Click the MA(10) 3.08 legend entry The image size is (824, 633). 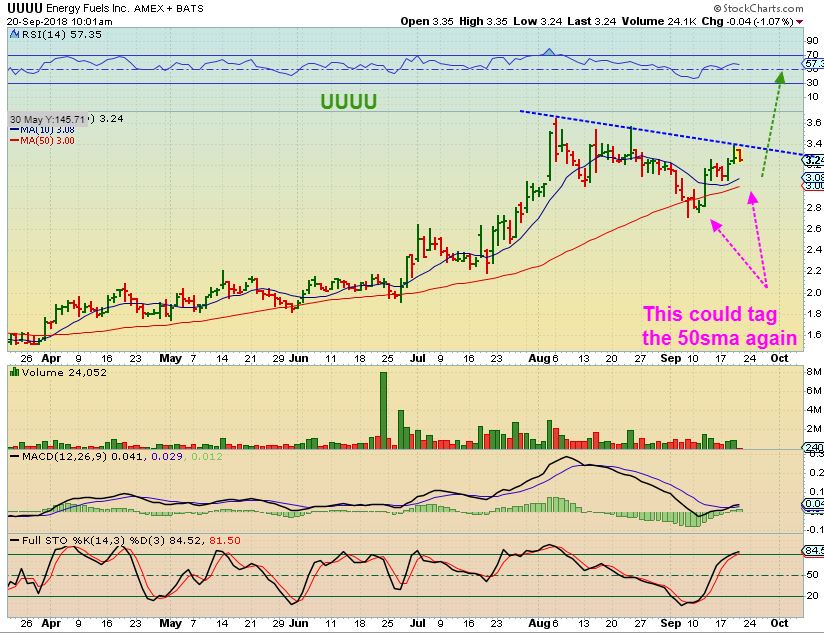coord(42,130)
